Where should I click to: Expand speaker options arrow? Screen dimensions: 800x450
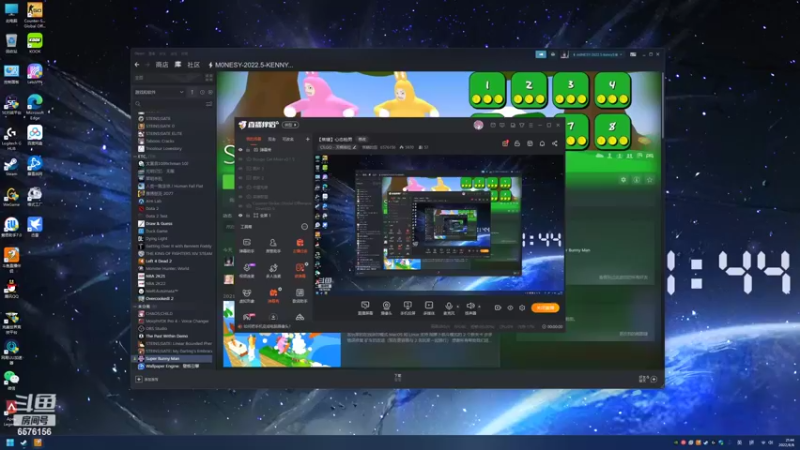479,307
